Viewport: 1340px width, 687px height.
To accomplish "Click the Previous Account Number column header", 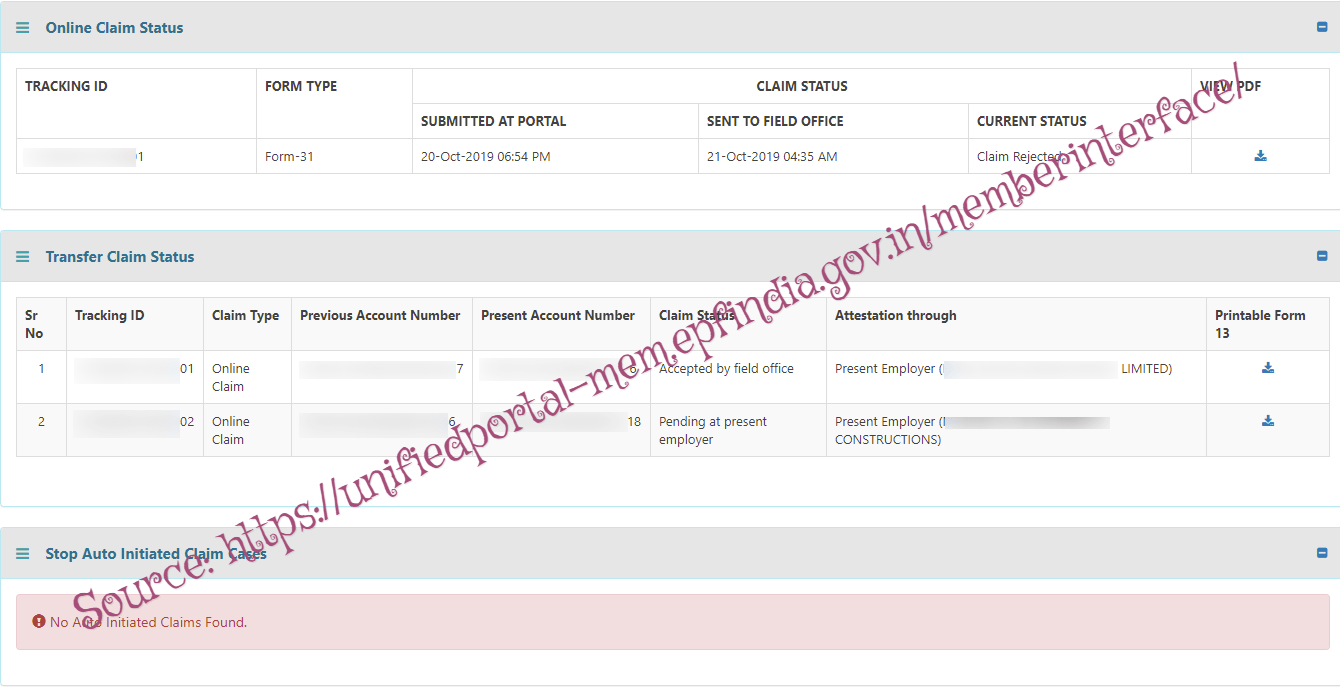I will click(x=380, y=316).
